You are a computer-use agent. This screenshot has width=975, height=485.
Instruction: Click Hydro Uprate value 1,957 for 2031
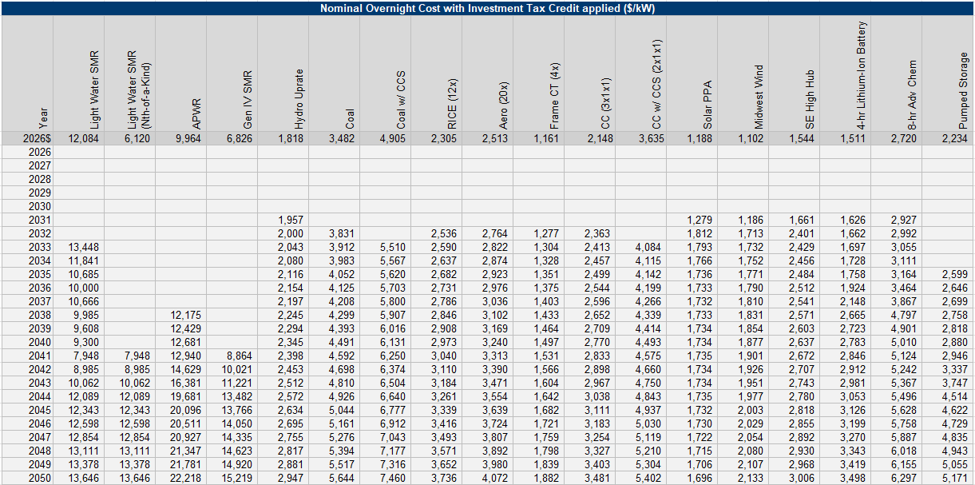[290, 220]
